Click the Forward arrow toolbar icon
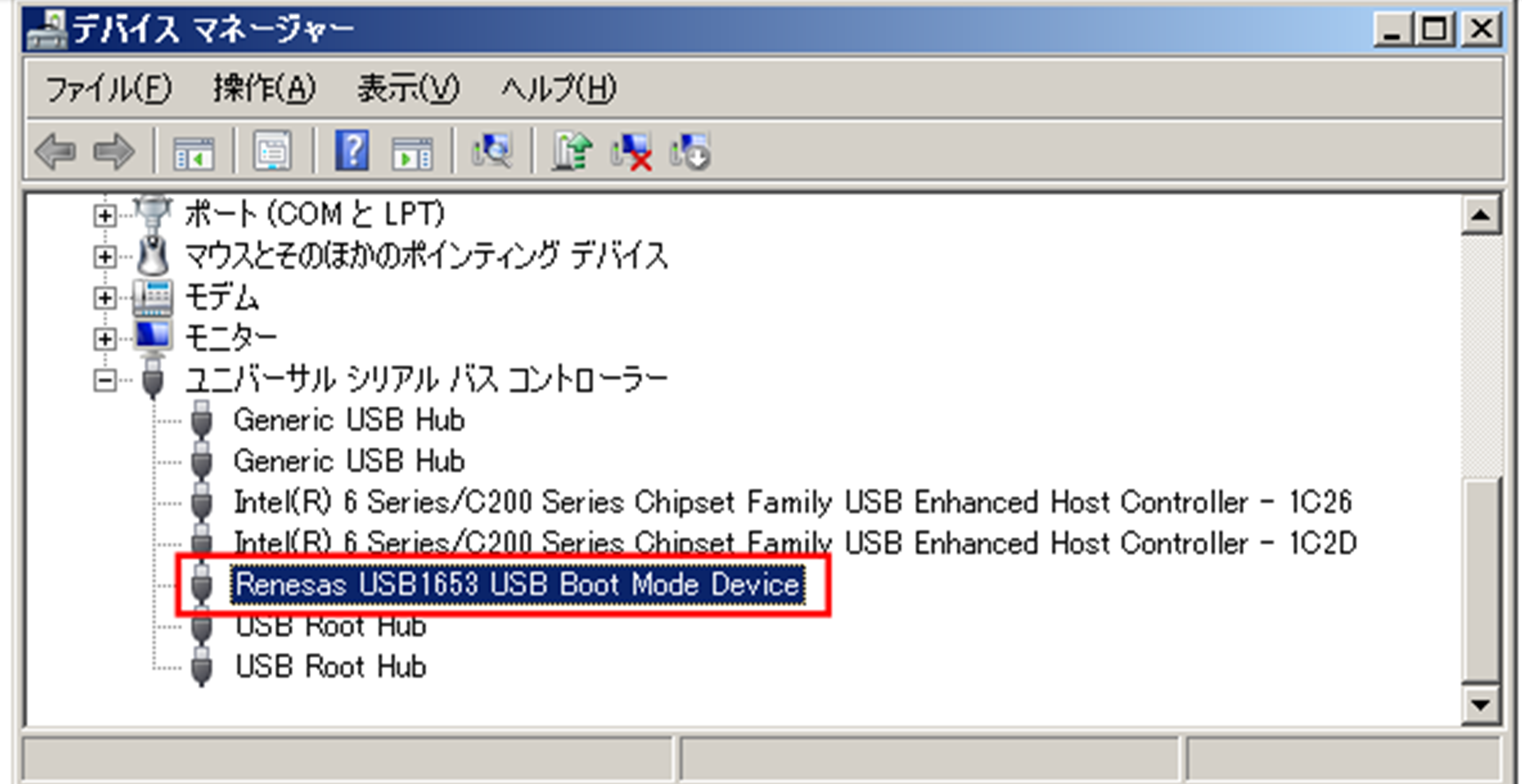Image resolution: width=1522 pixels, height=784 pixels. pos(114,152)
